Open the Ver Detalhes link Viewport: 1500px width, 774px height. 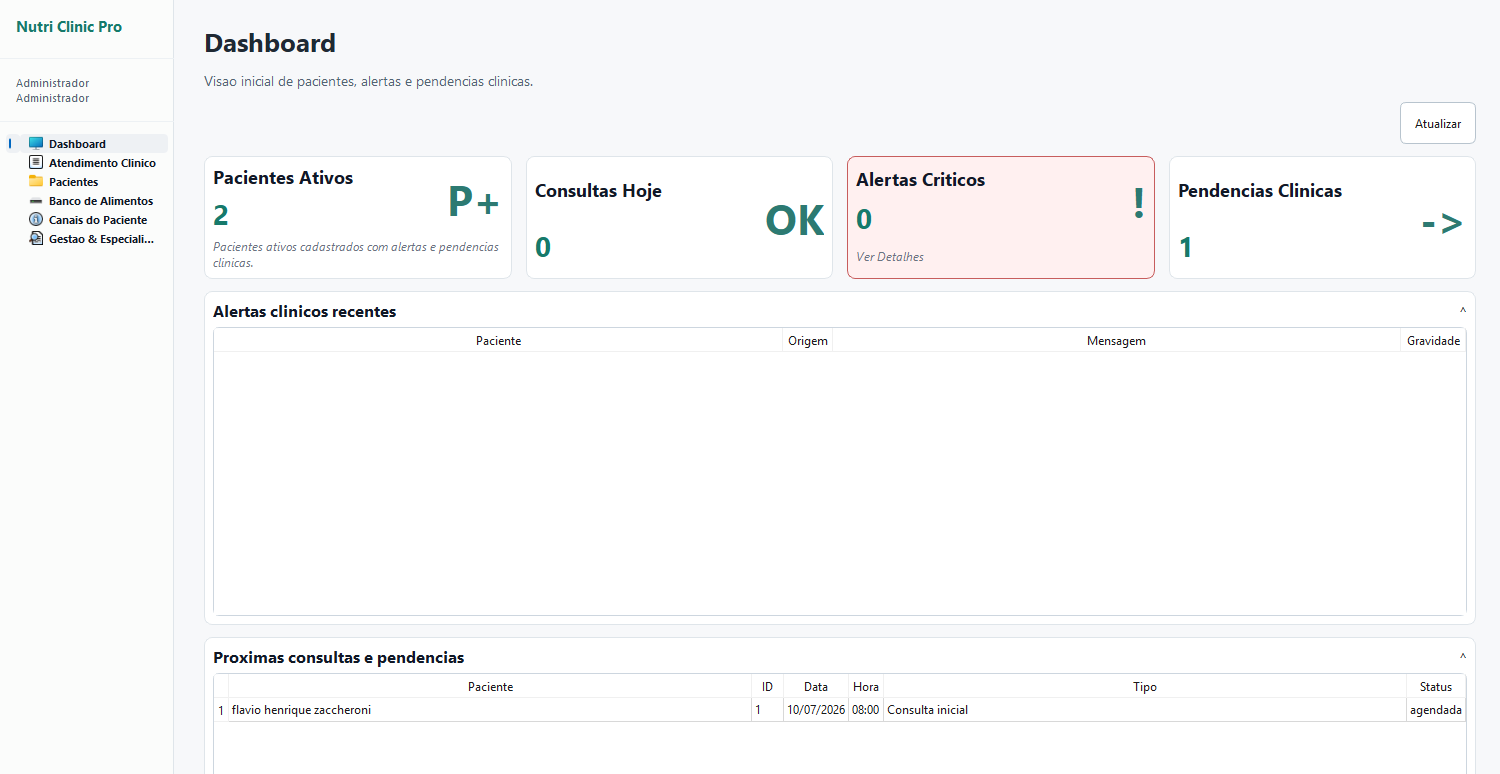point(890,257)
